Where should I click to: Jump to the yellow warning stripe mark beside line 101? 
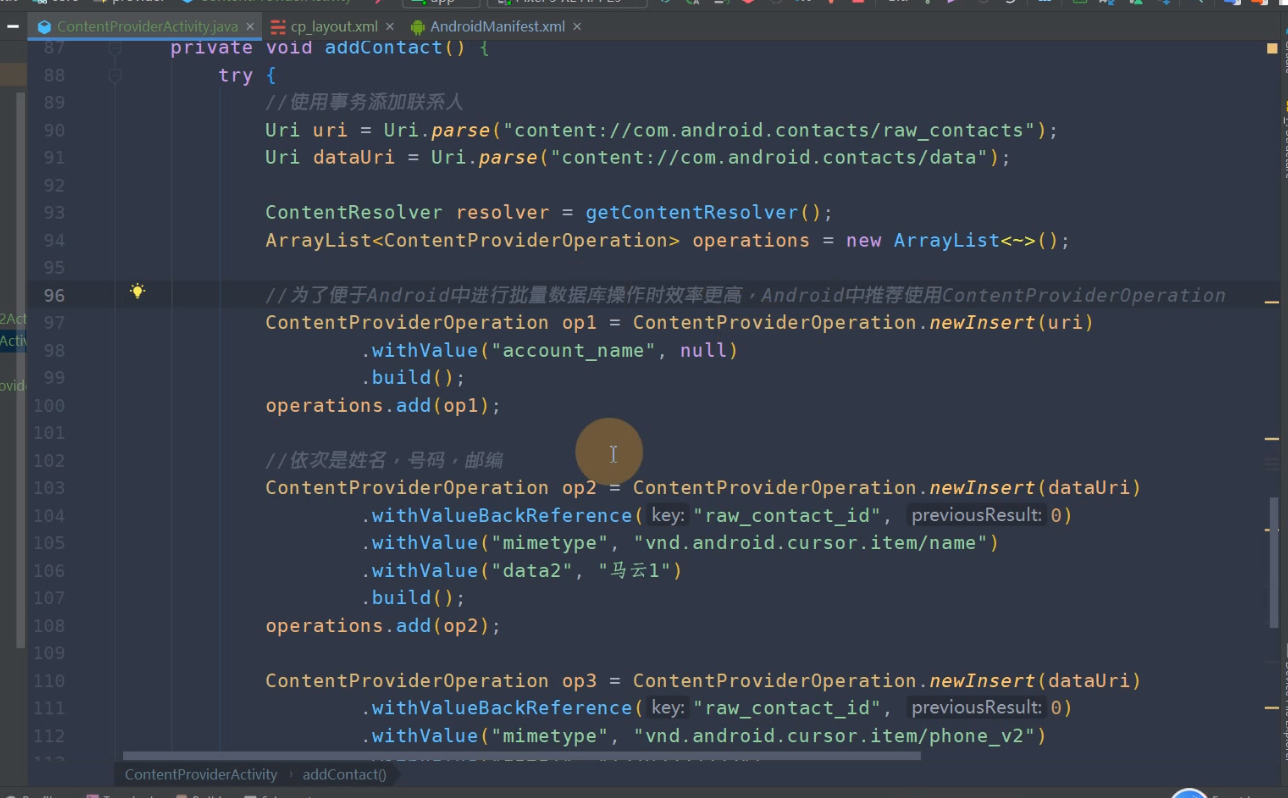pos(1272,439)
